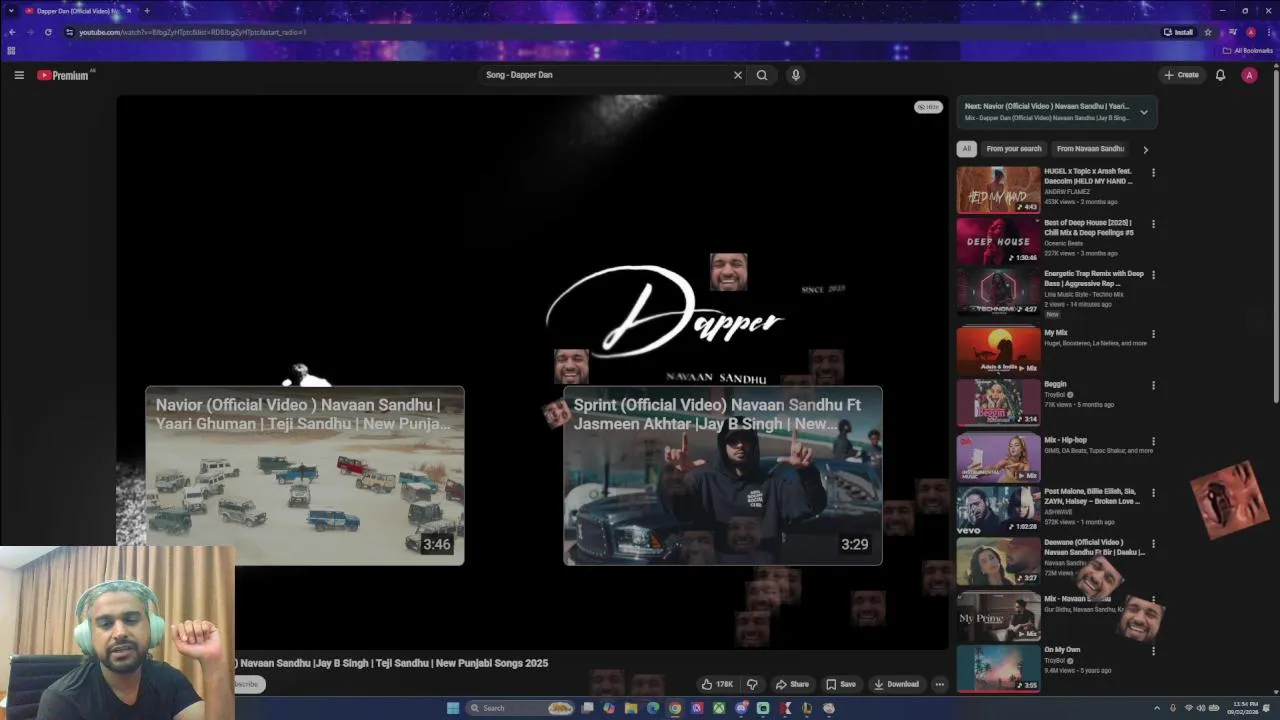Like the video (178K)
Screen dimensions: 1280x720
[718, 684]
